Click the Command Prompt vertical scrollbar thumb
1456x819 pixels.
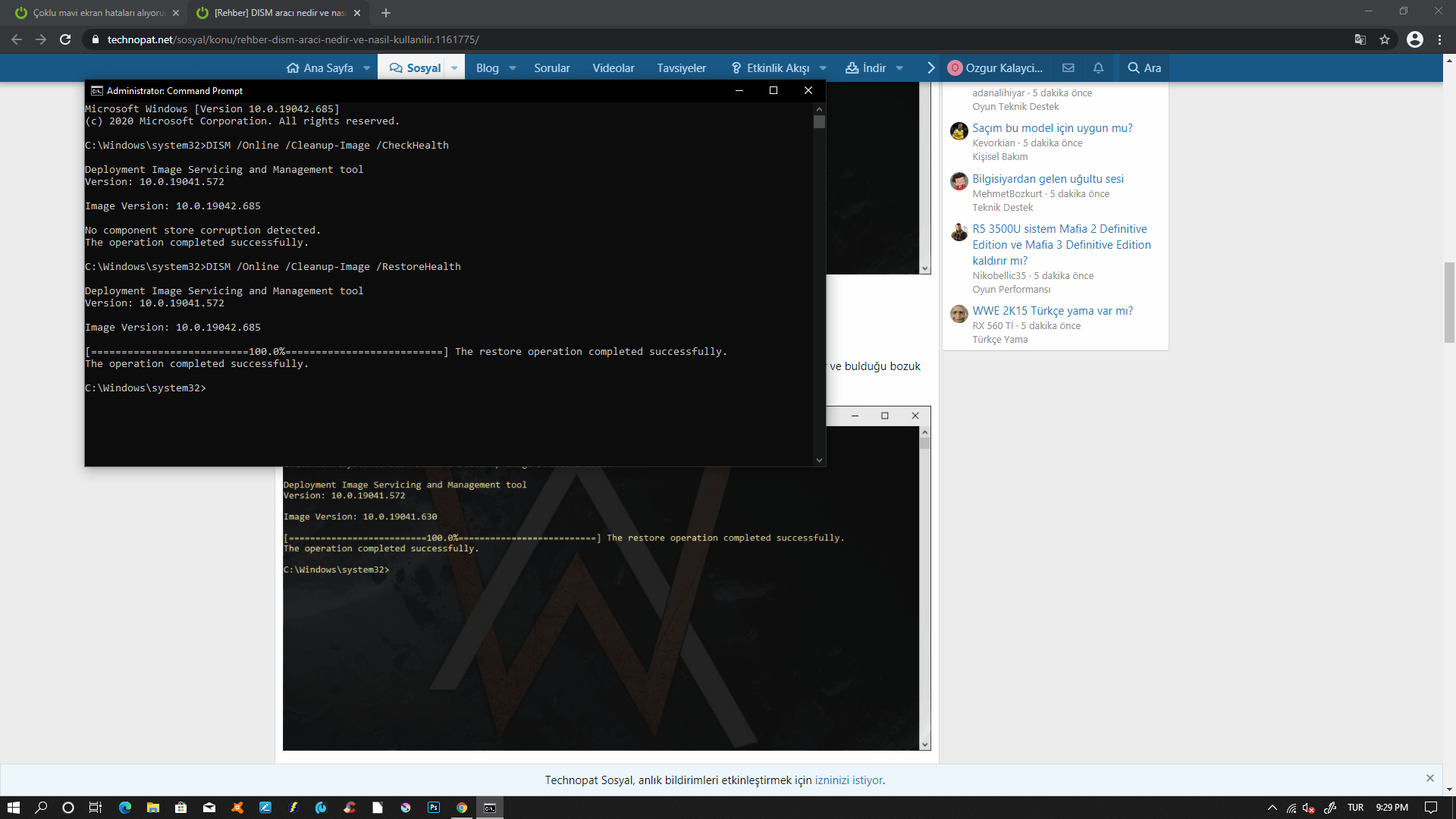pyautogui.click(x=819, y=121)
